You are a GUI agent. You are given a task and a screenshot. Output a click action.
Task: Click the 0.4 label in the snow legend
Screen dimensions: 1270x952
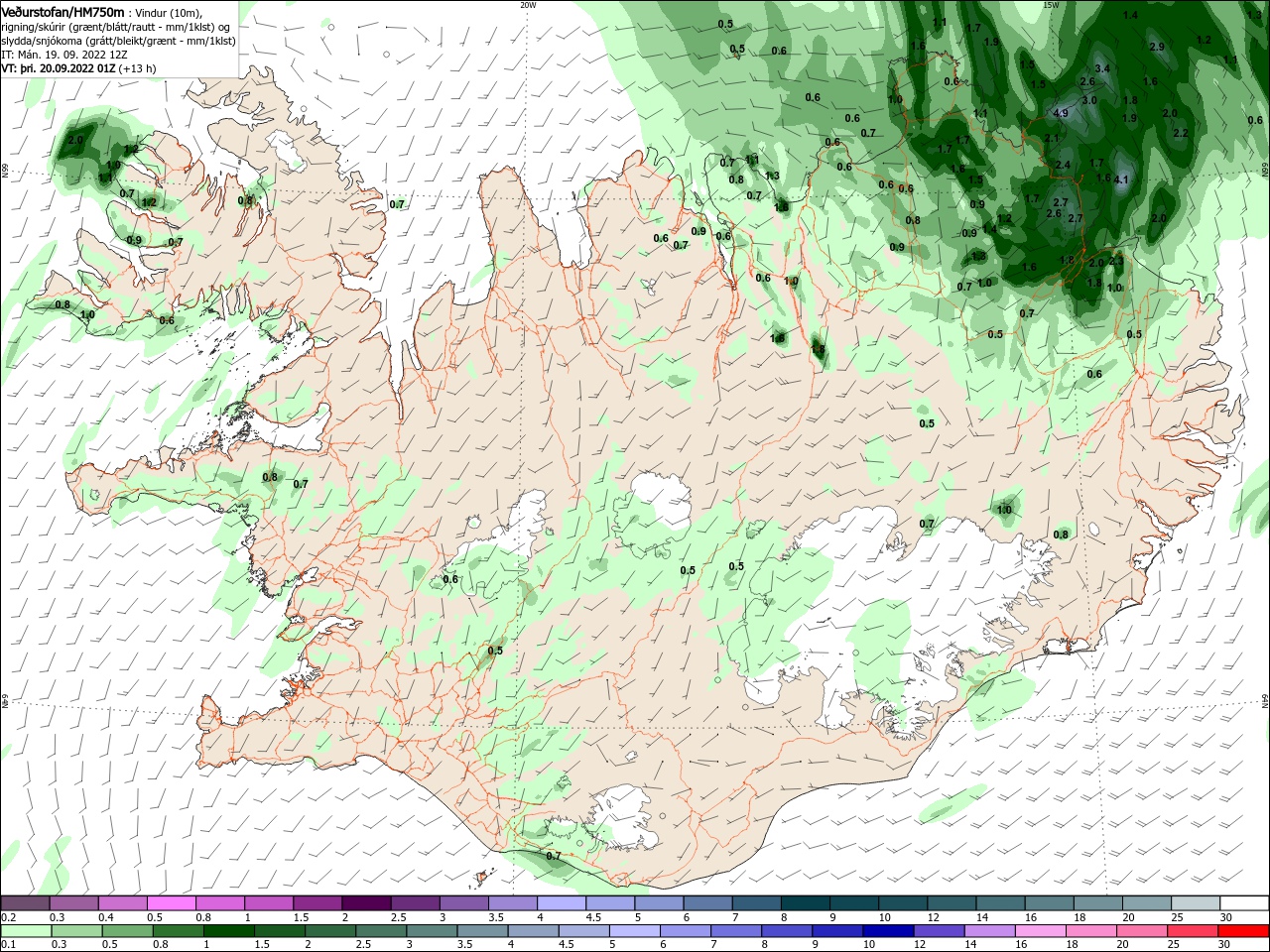point(106,917)
